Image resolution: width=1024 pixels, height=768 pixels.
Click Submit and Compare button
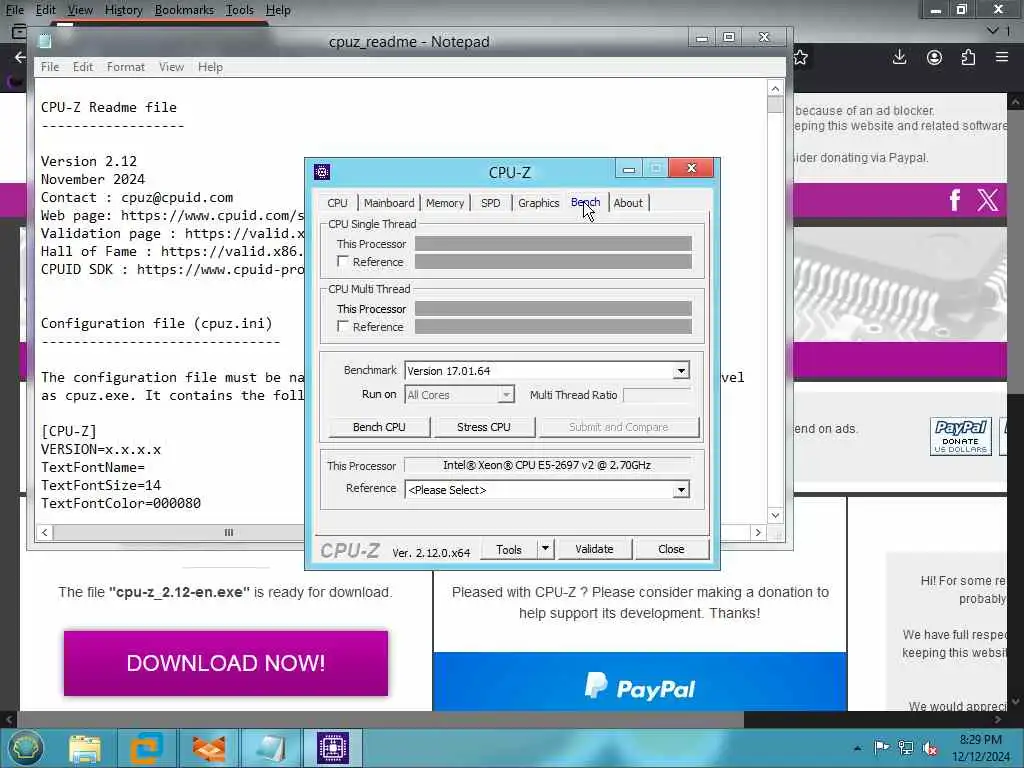click(x=618, y=427)
